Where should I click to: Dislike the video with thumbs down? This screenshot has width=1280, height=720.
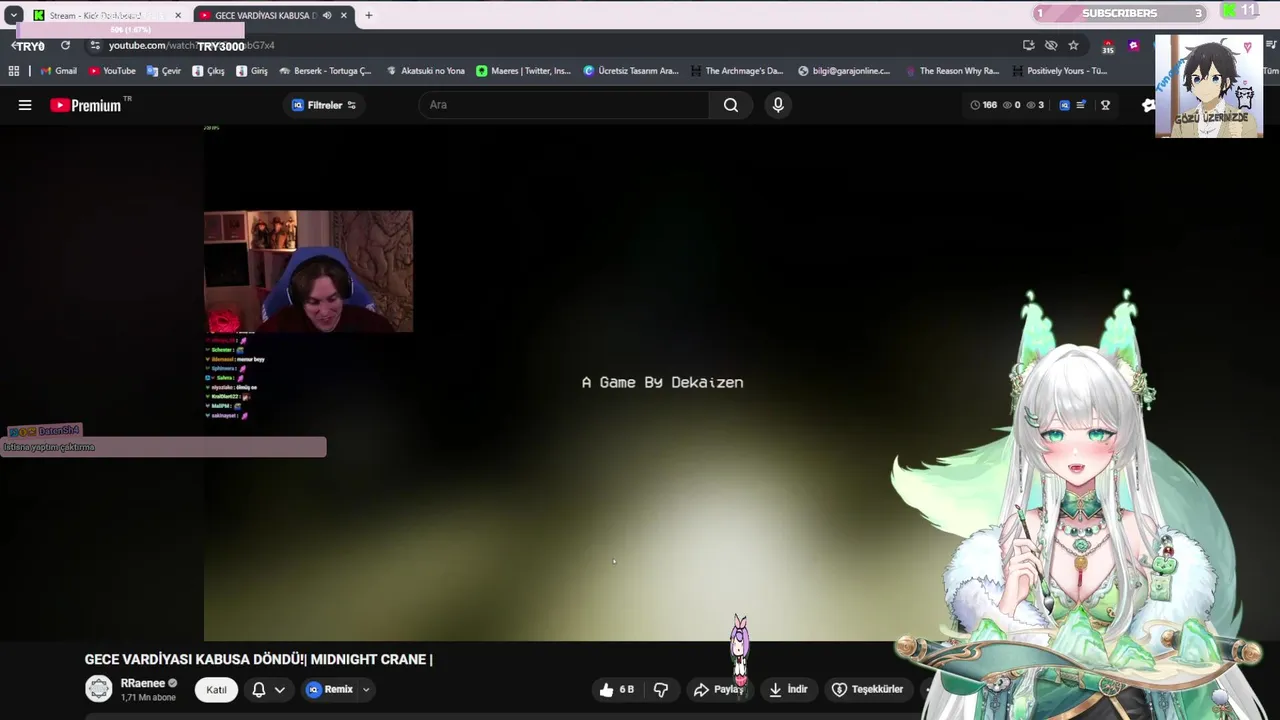(x=661, y=689)
